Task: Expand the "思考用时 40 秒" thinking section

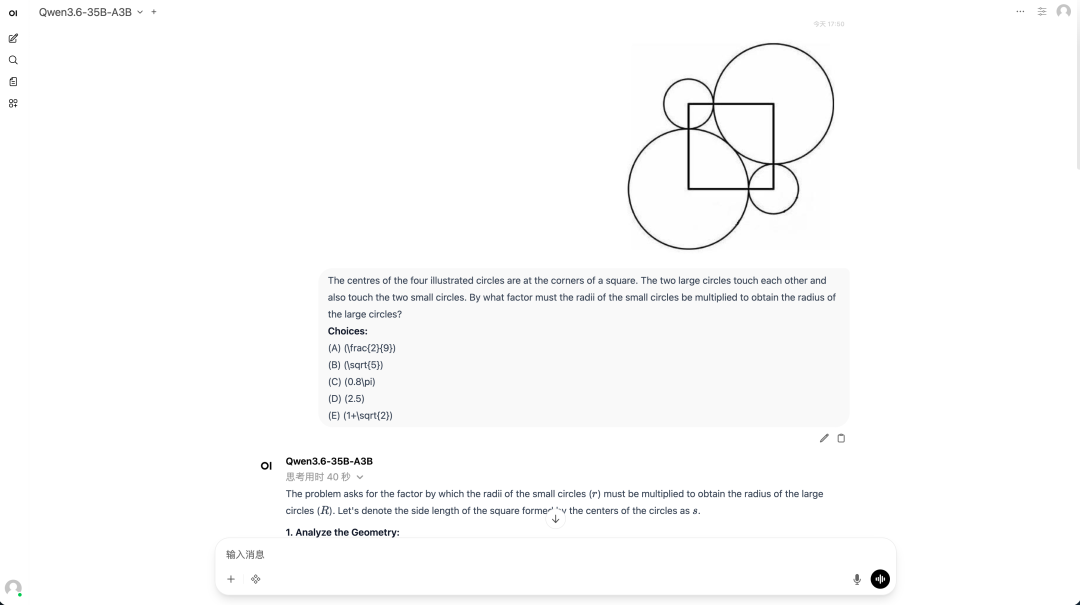Action: coord(324,477)
